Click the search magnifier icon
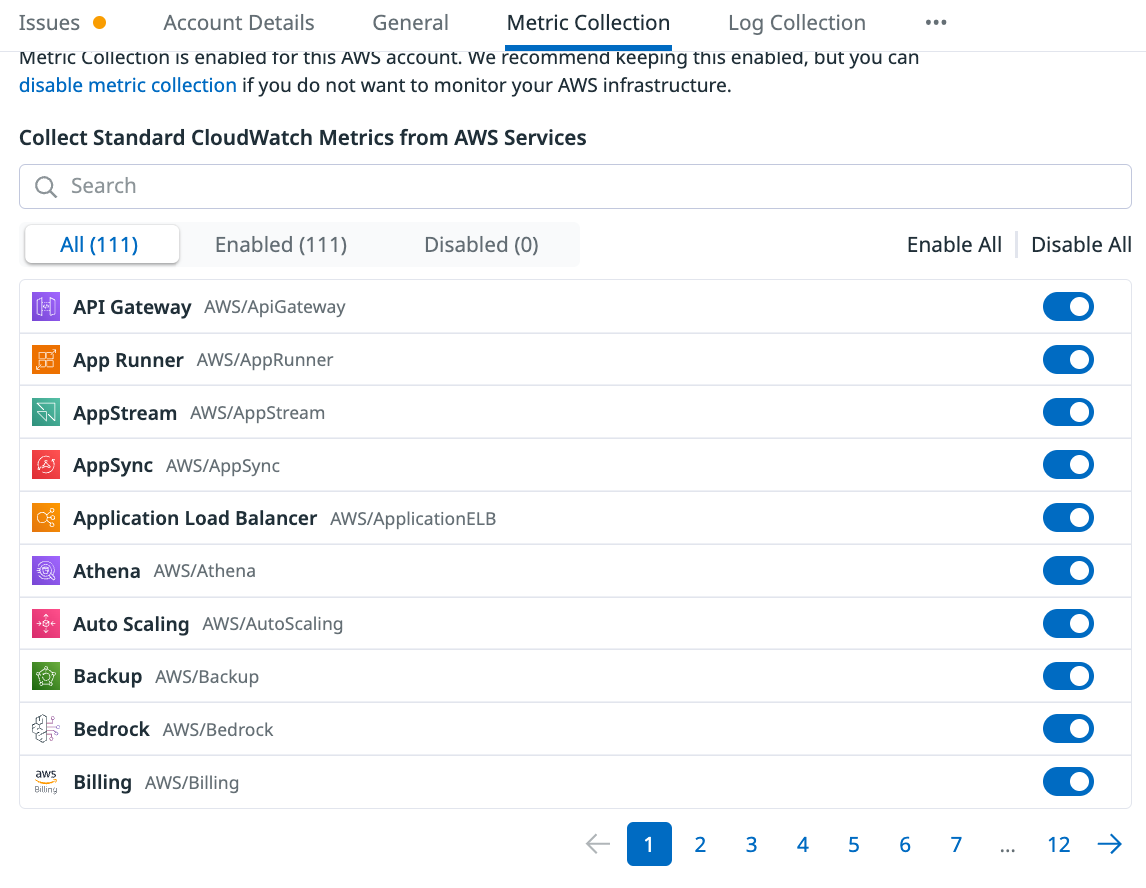Viewport: 1146px width, 888px height. point(46,186)
